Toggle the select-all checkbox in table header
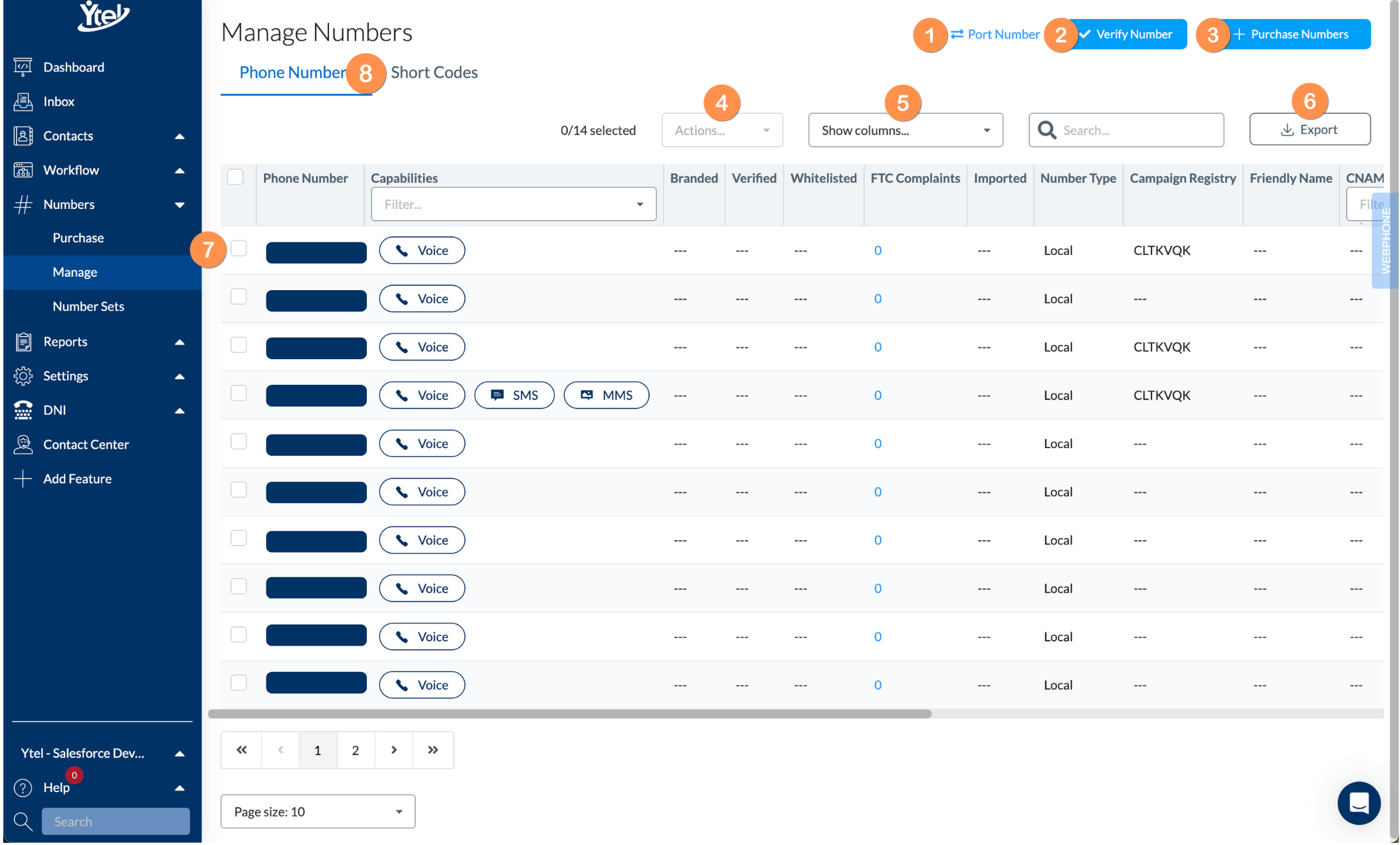The image size is (1400, 845). (235, 177)
